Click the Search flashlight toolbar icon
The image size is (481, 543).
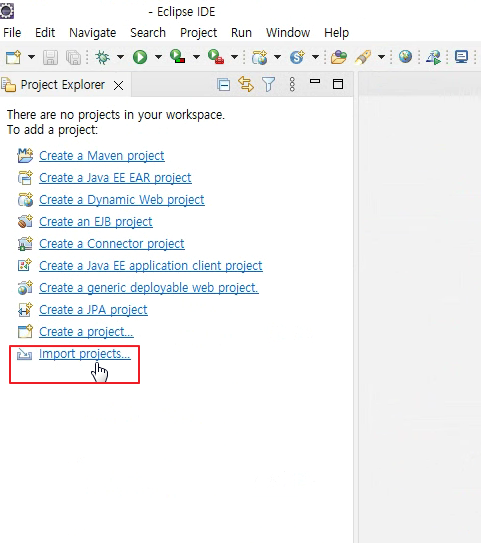[363, 57]
